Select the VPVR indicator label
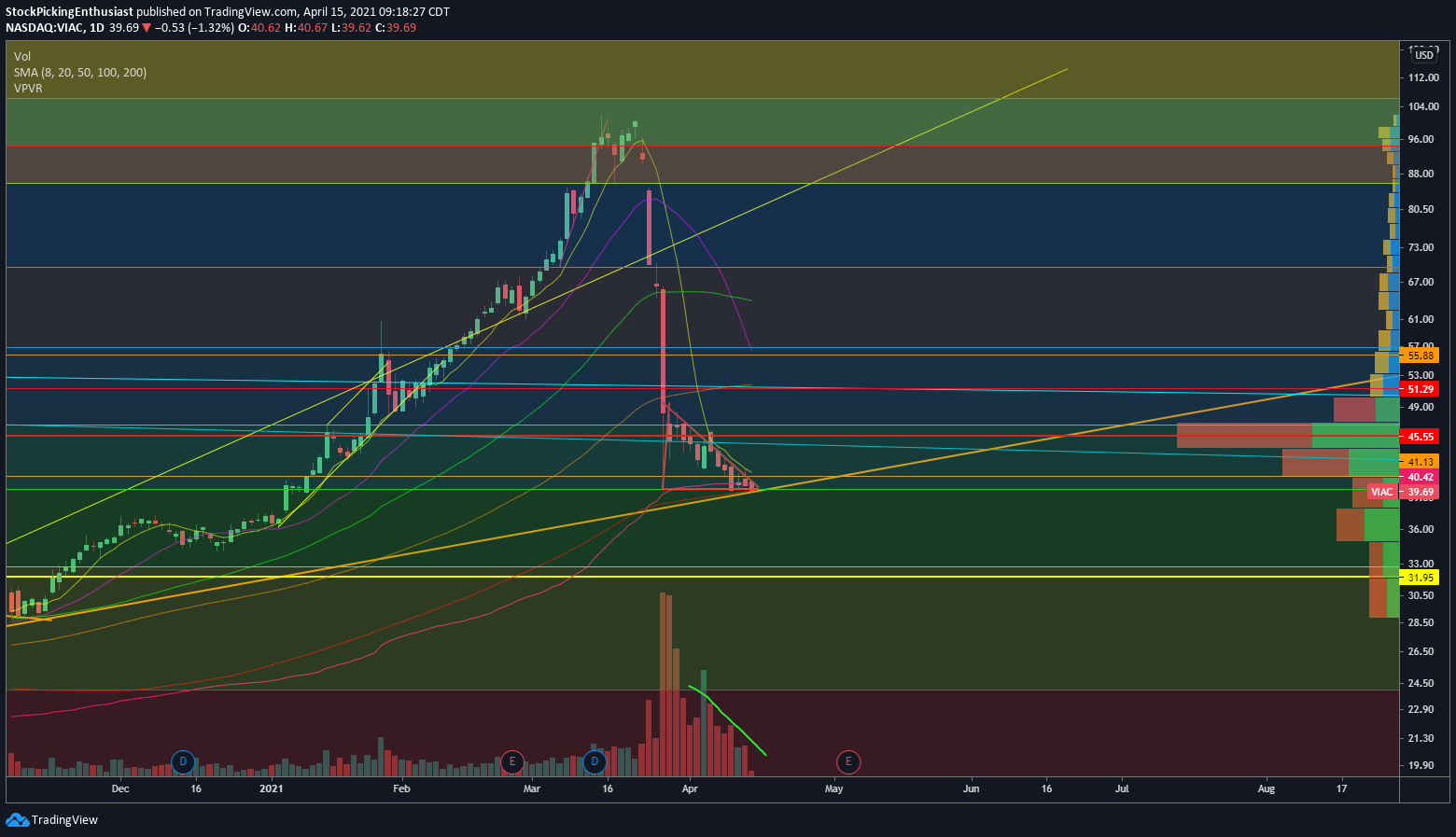The image size is (1456, 837). coord(28,89)
